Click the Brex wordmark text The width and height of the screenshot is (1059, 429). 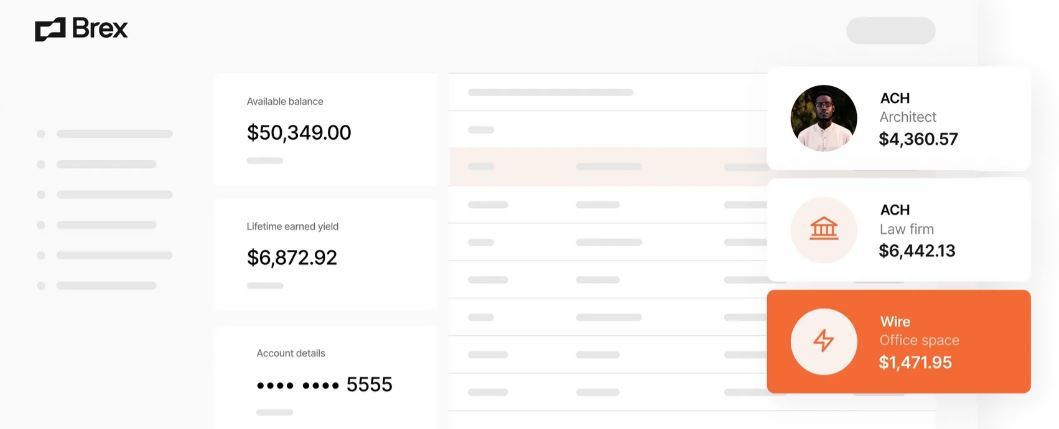click(x=100, y=29)
